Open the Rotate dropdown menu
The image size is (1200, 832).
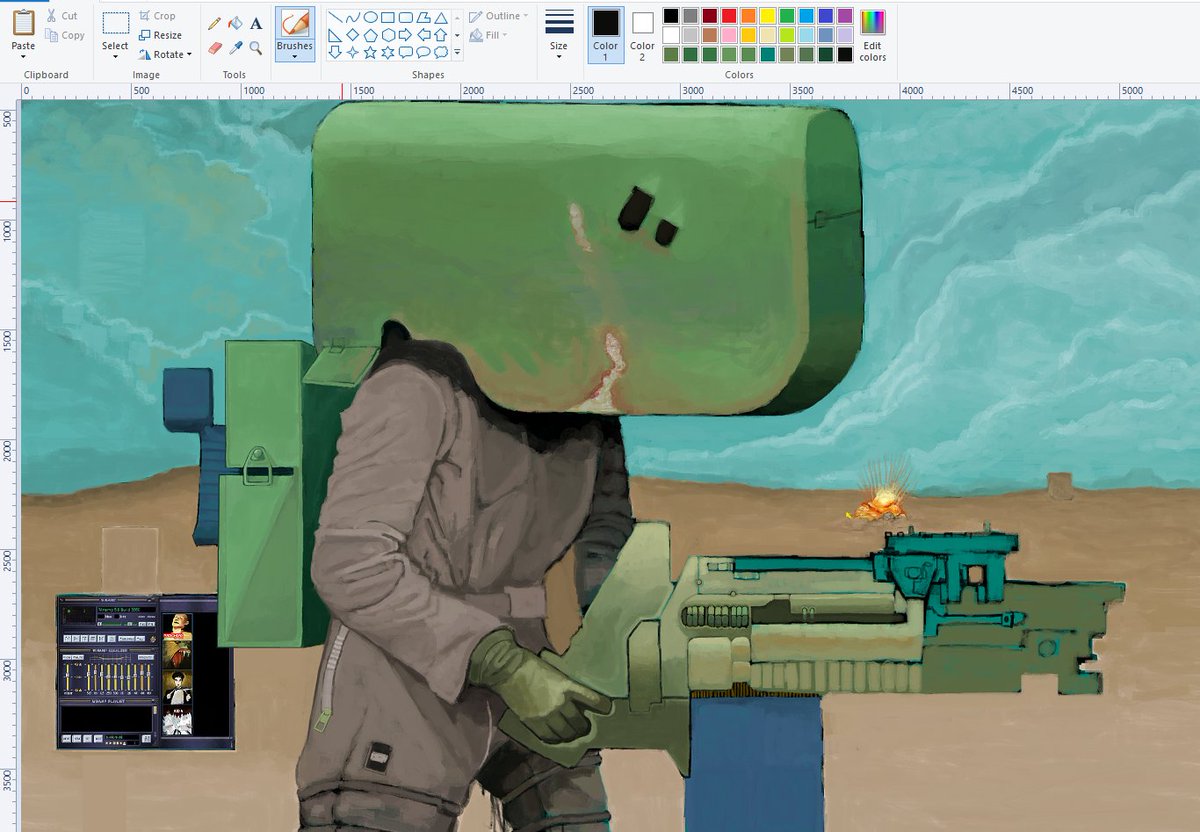pyautogui.click(x=166, y=55)
